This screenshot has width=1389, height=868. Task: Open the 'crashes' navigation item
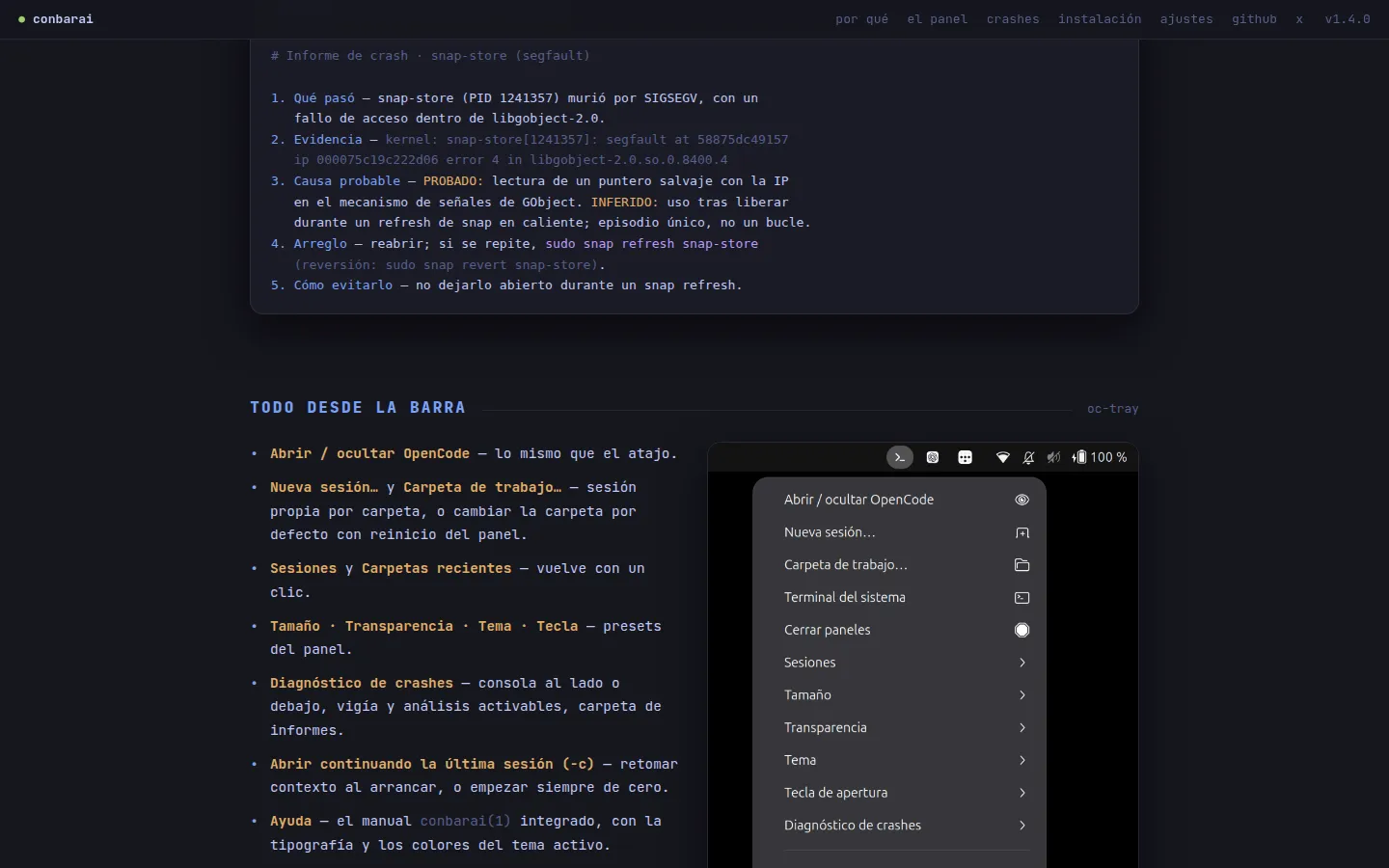coord(1013,19)
